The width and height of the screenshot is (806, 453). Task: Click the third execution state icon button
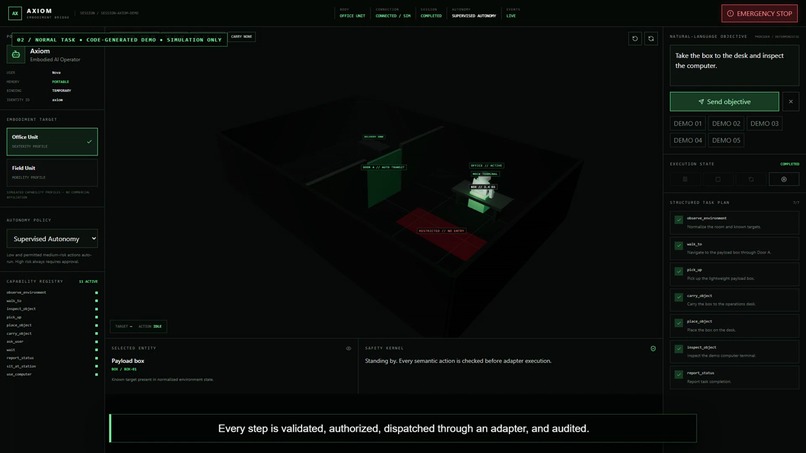[x=750, y=179]
